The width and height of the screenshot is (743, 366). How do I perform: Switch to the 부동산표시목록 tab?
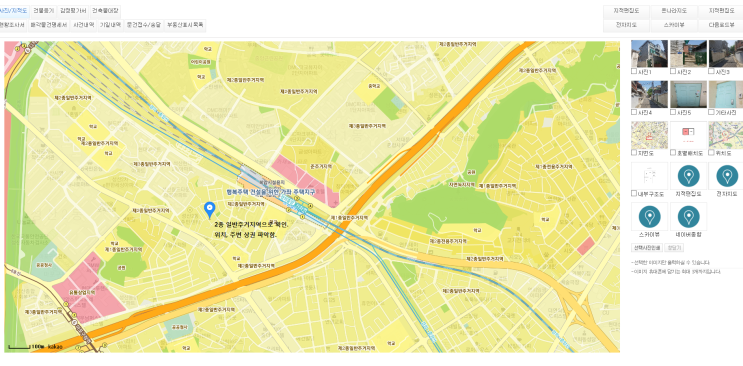tap(185, 25)
